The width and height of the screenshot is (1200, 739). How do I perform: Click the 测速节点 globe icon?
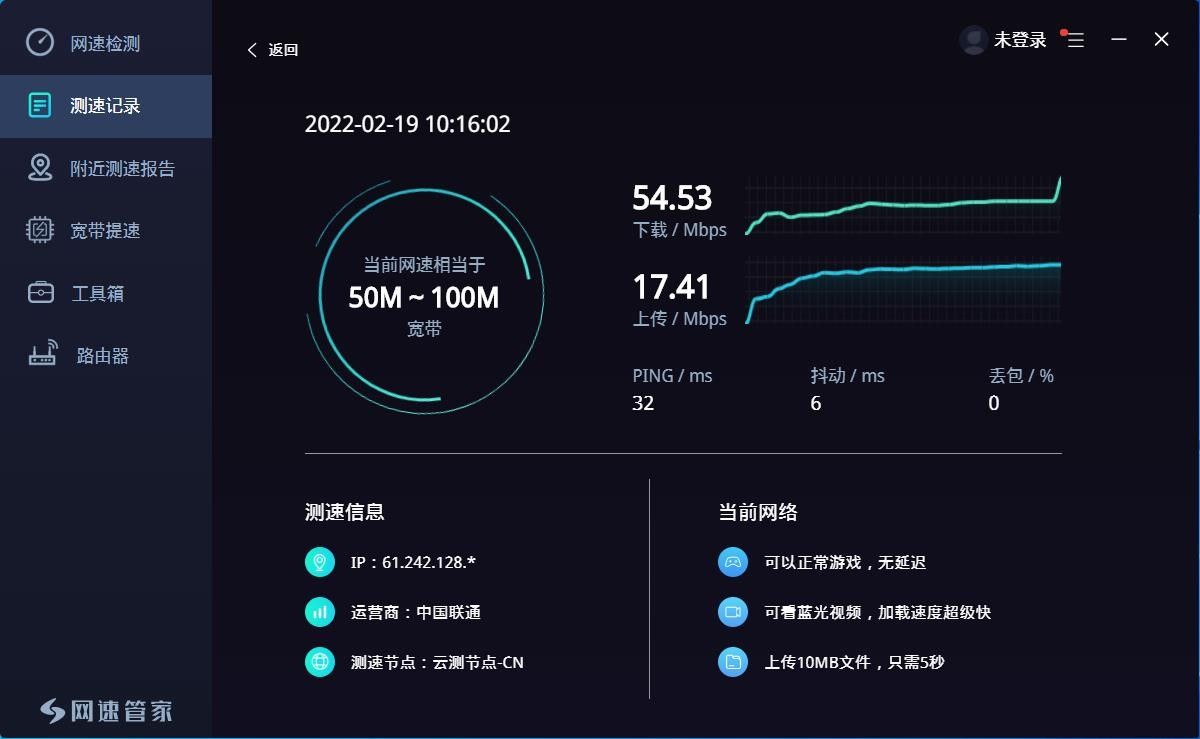(320, 662)
